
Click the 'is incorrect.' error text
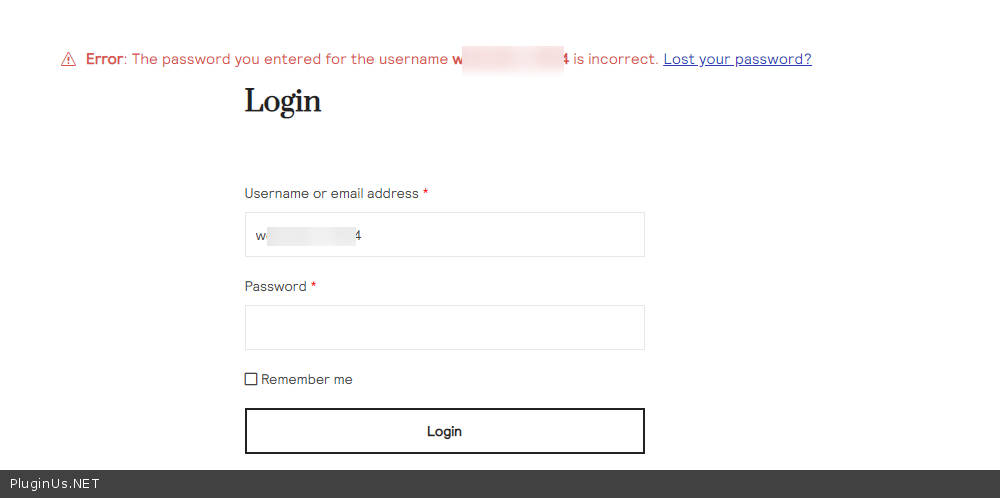616,59
